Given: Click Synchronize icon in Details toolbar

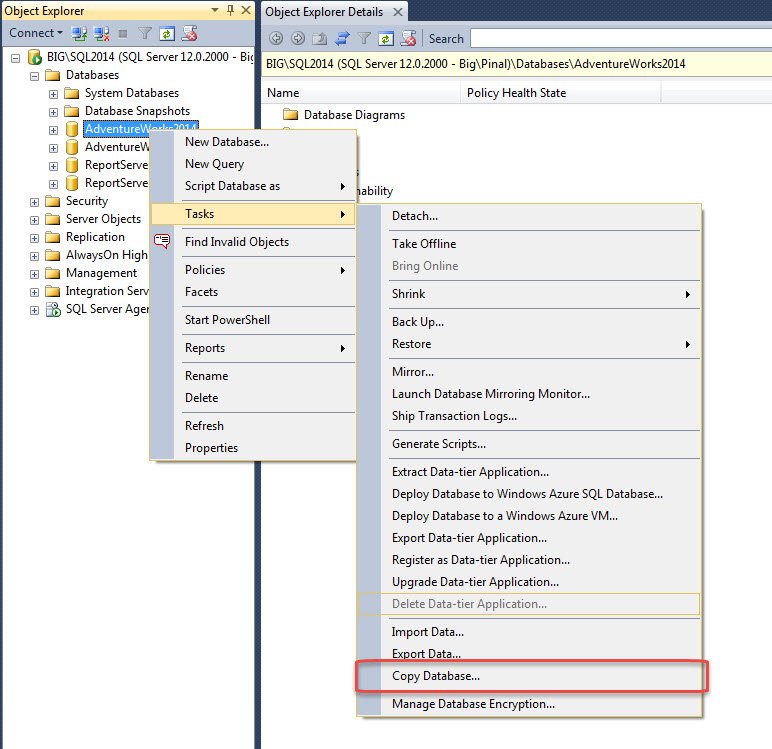Looking at the screenshot, I should 342,38.
